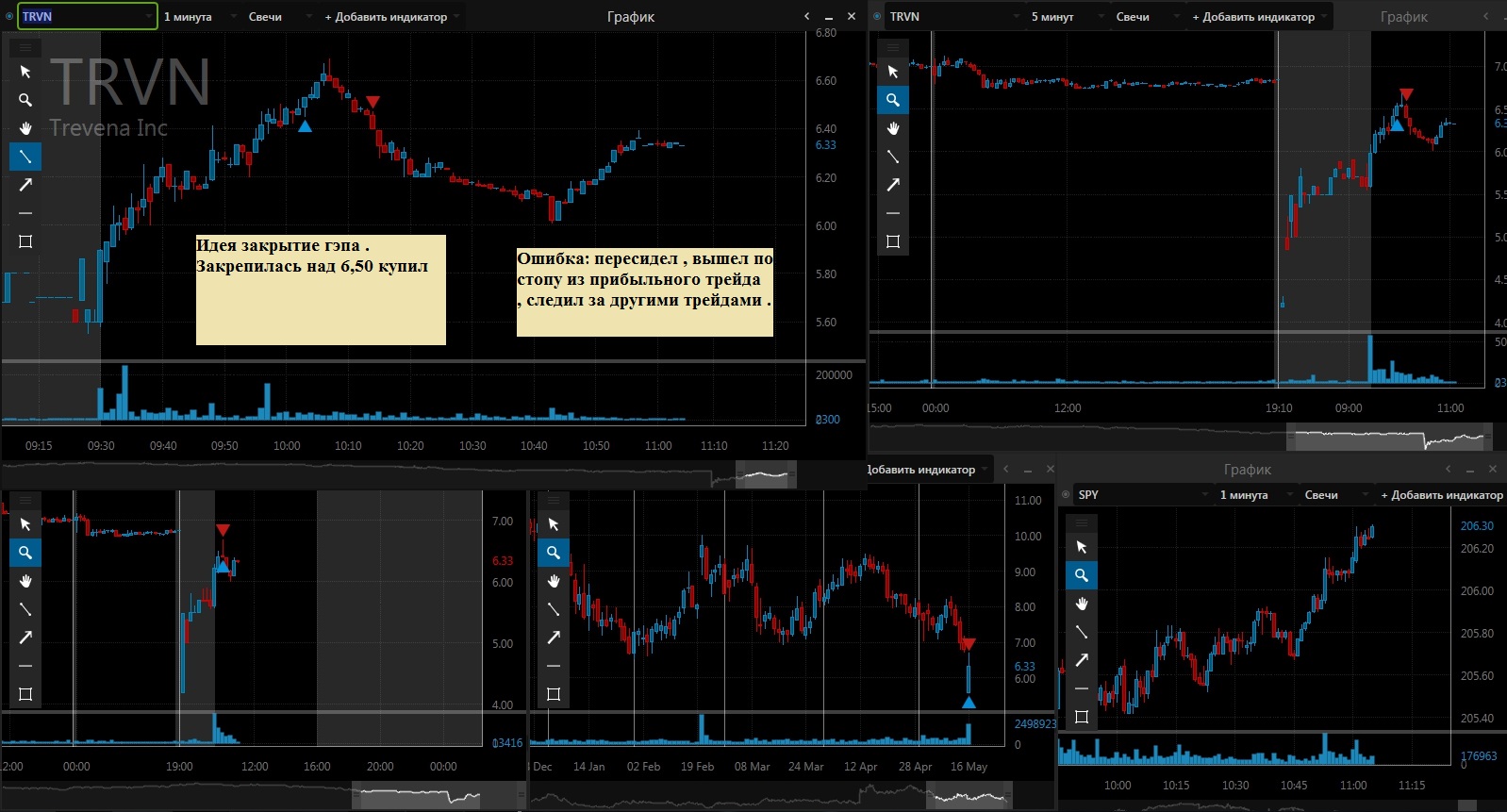Select rectangle tool in daily Dec–May chart
Viewport: 1507px width, 812px height.
554,694
